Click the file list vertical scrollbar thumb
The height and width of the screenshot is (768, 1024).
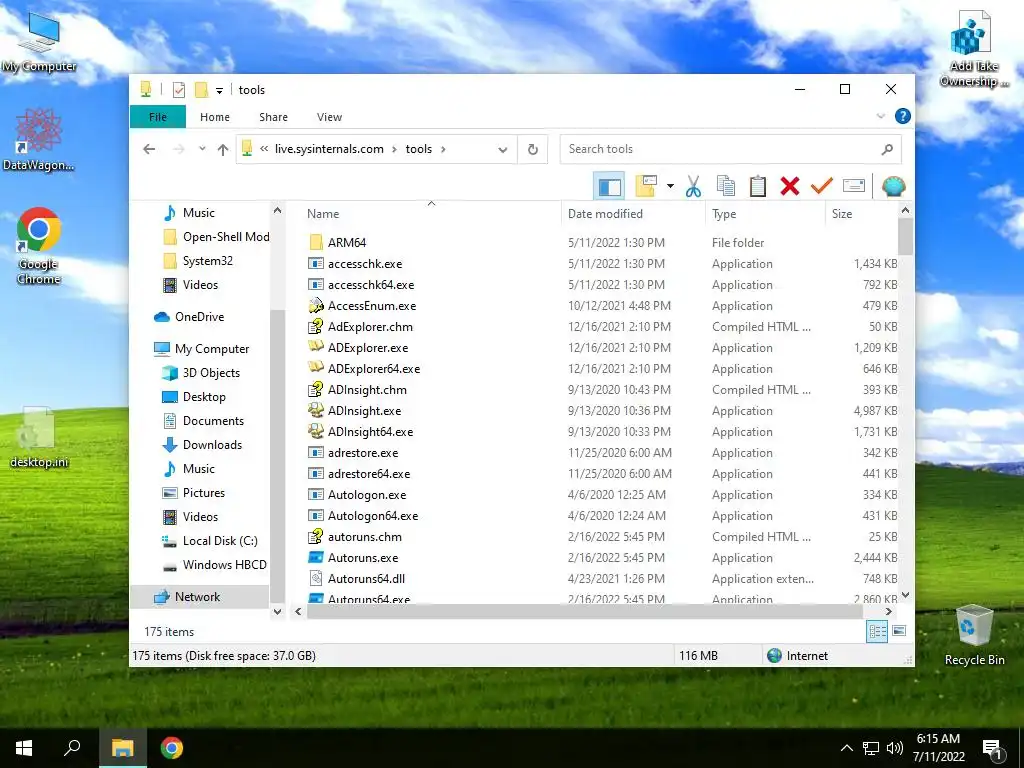[905, 236]
